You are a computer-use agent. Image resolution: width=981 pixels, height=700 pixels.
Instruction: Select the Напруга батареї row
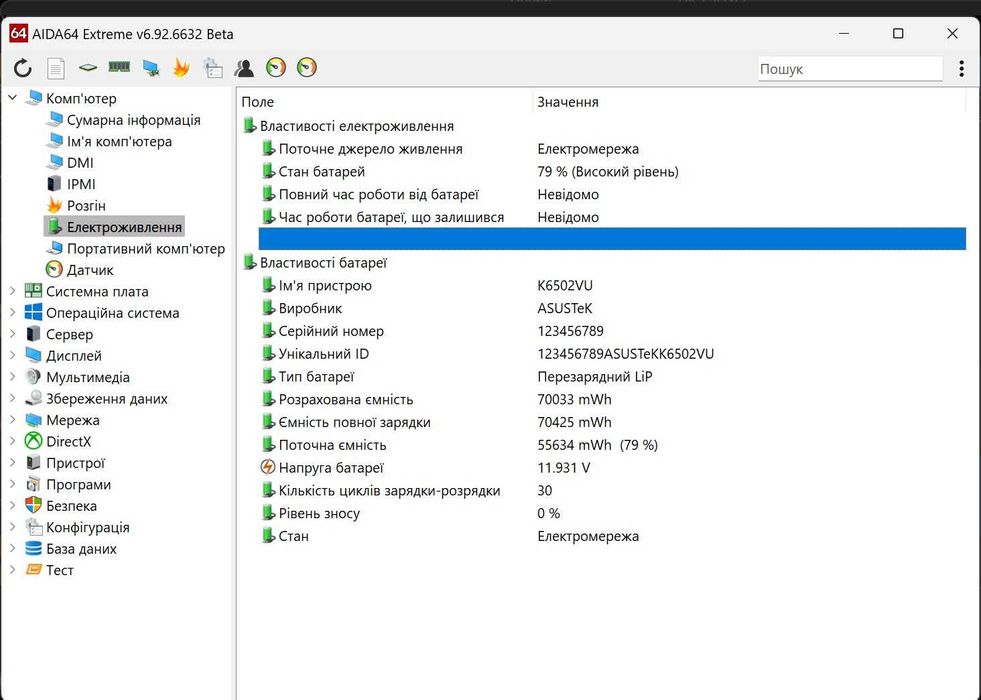pos(331,468)
